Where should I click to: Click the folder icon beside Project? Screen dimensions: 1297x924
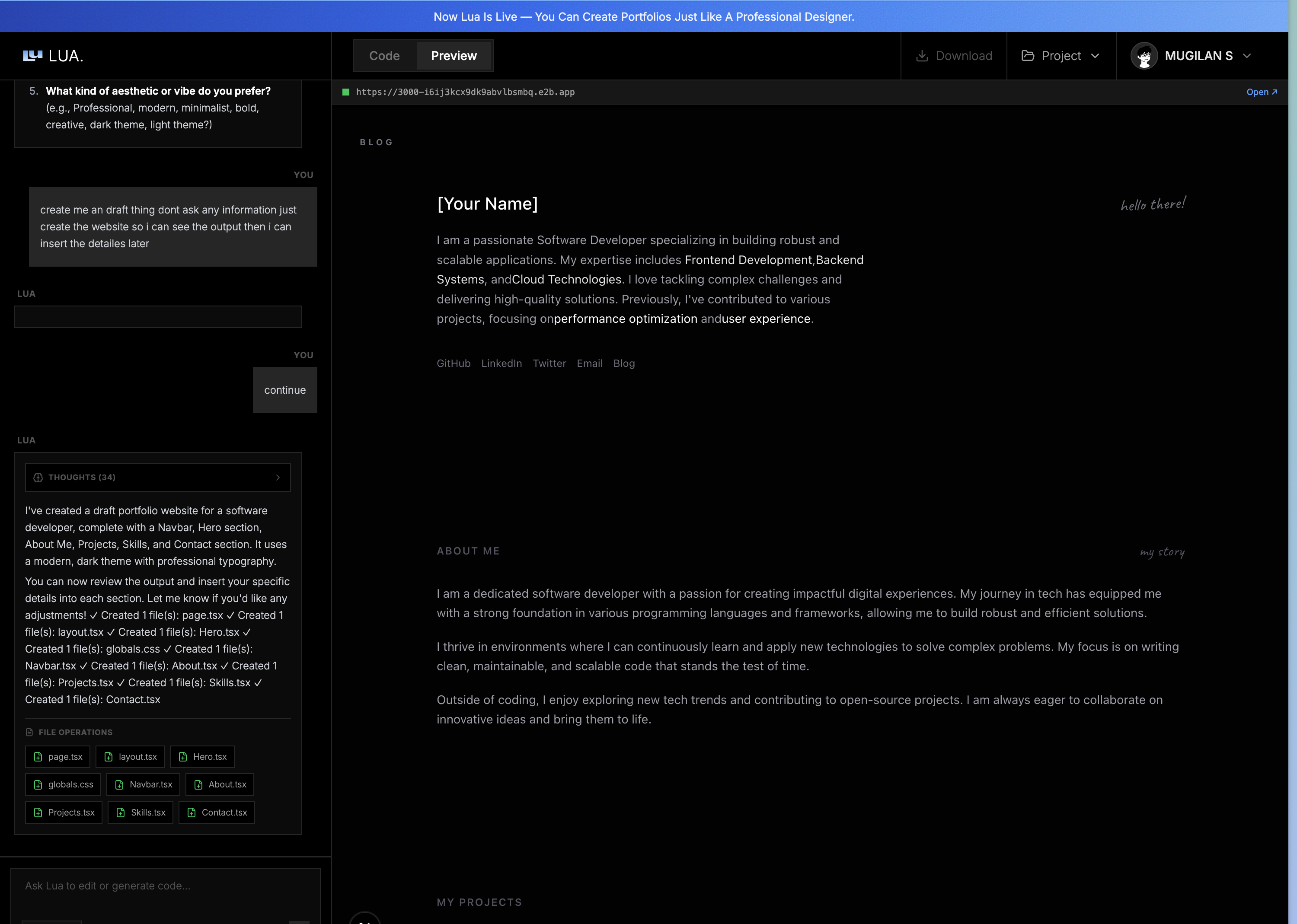click(1028, 55)
